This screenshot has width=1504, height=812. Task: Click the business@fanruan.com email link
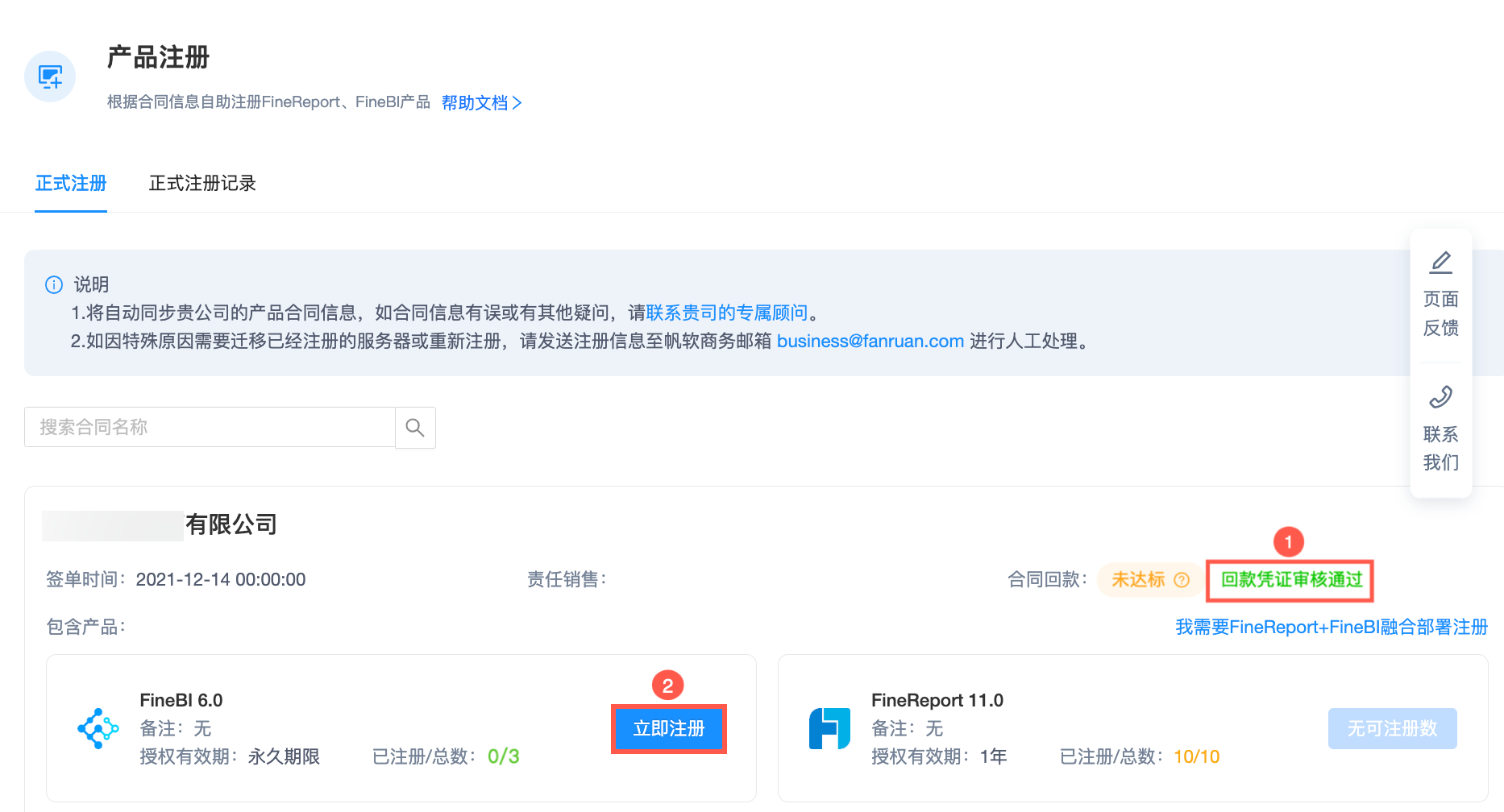(x=870, y=341)
